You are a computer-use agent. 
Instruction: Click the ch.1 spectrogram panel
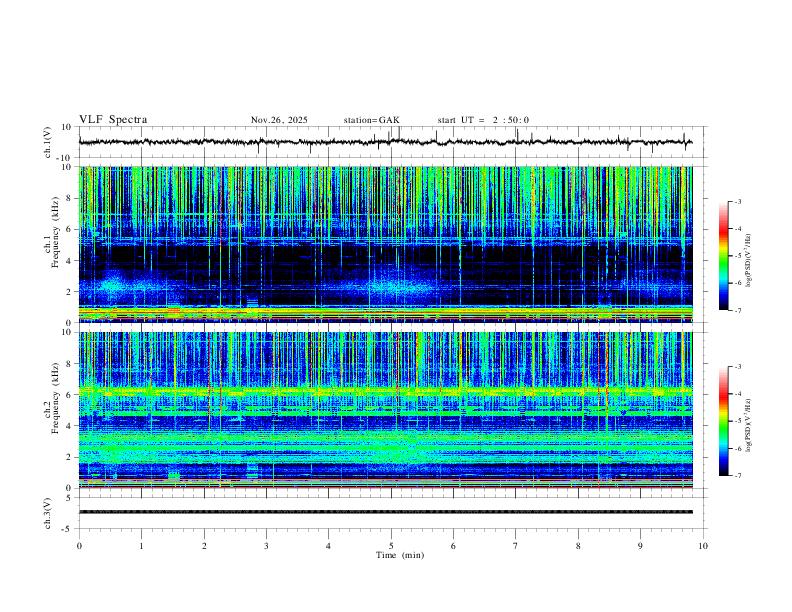click(x=385, y=244)
